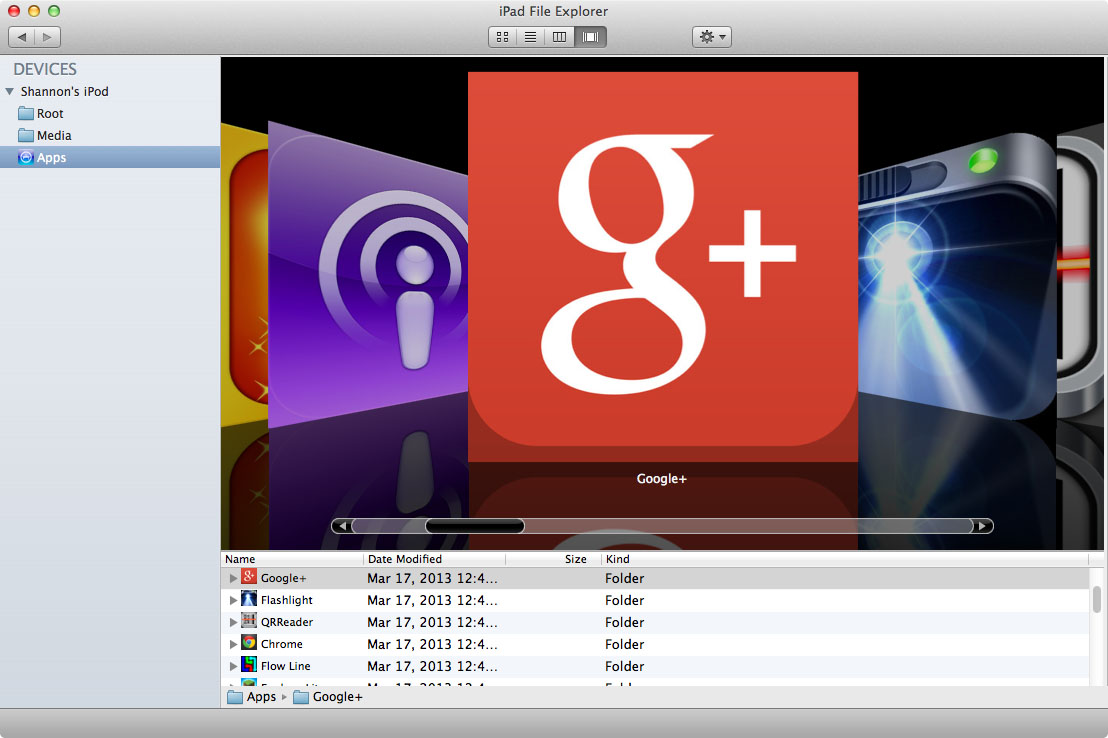Click the Kind cell for Chrome
Image resolution: width=1108 pixels, height=738 pixels.
pyautogui.click(x=625, y=644)
